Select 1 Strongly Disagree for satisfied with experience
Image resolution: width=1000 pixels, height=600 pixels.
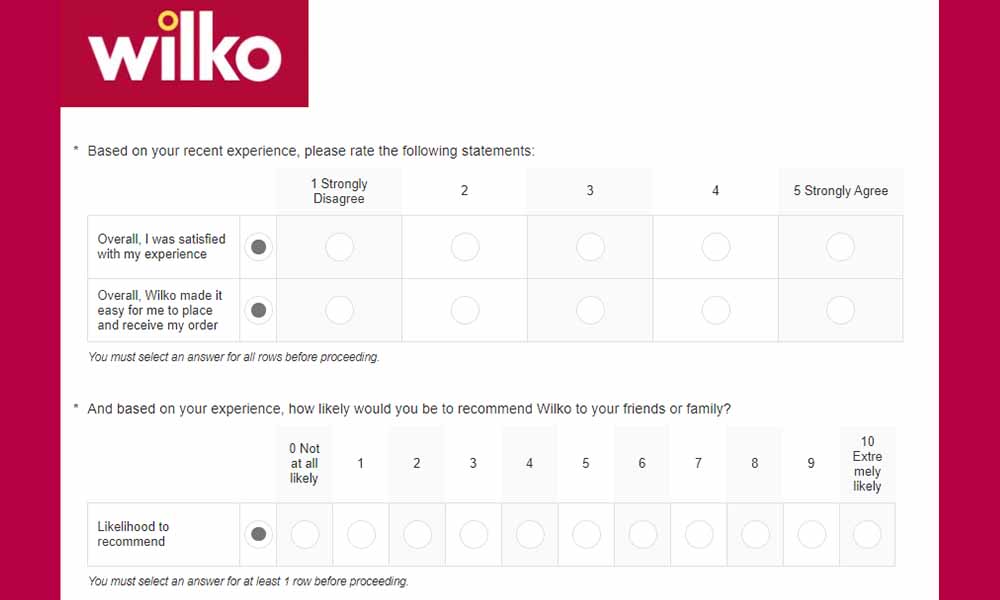[x=339, y=247]
